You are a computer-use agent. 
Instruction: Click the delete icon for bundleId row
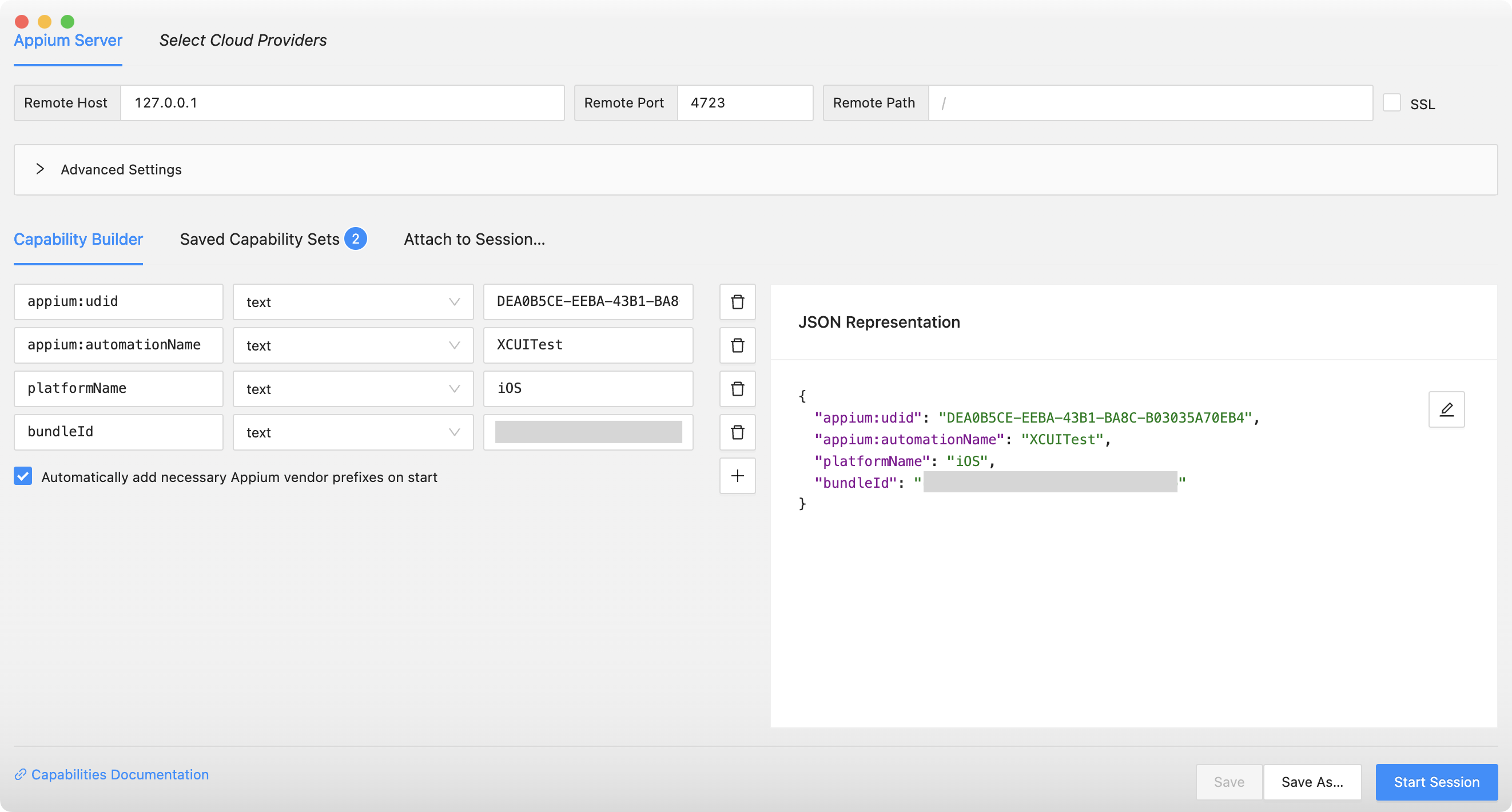(x=737, y=432)
